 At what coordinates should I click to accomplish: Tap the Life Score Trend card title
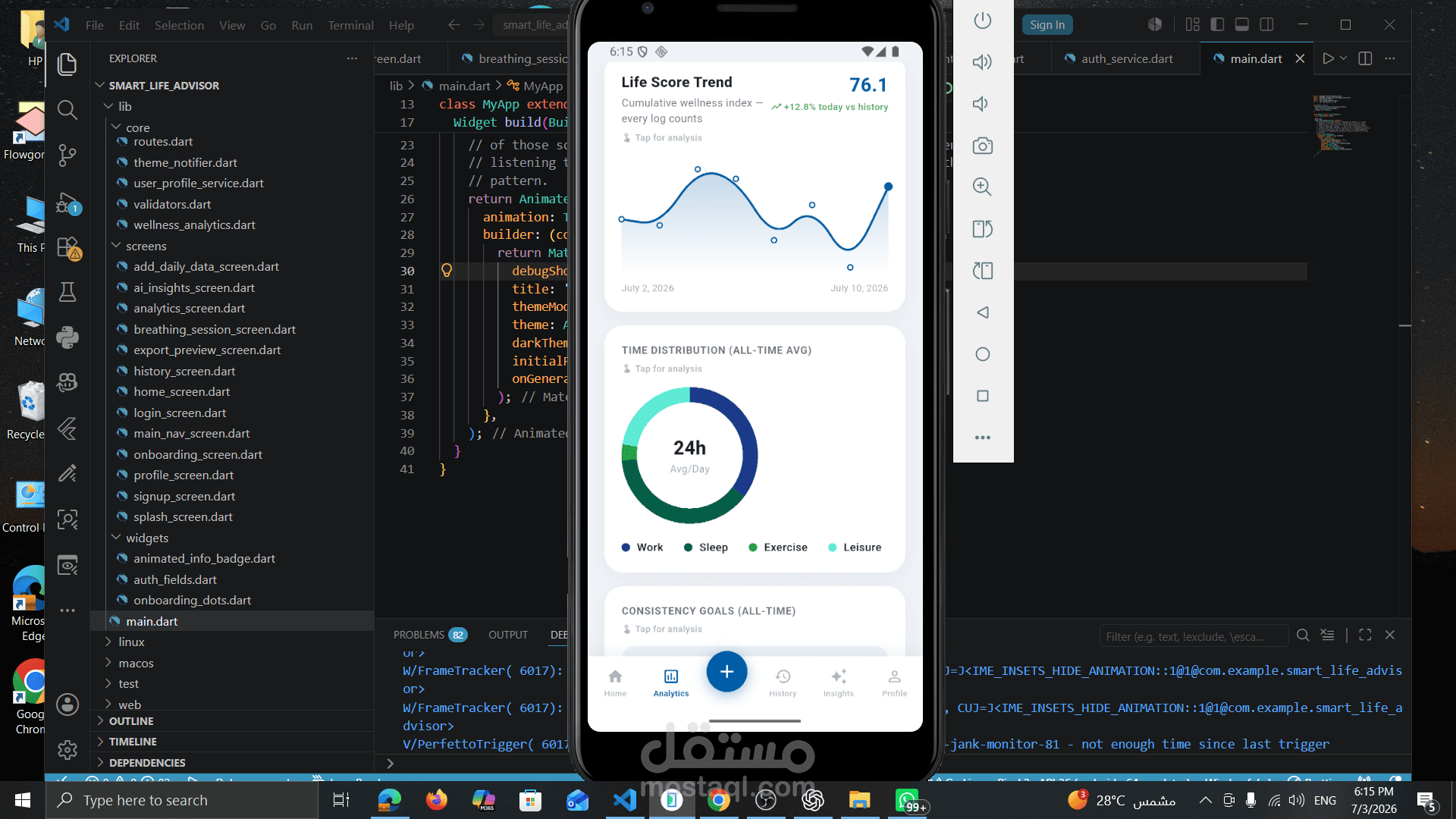click(677, 82)
